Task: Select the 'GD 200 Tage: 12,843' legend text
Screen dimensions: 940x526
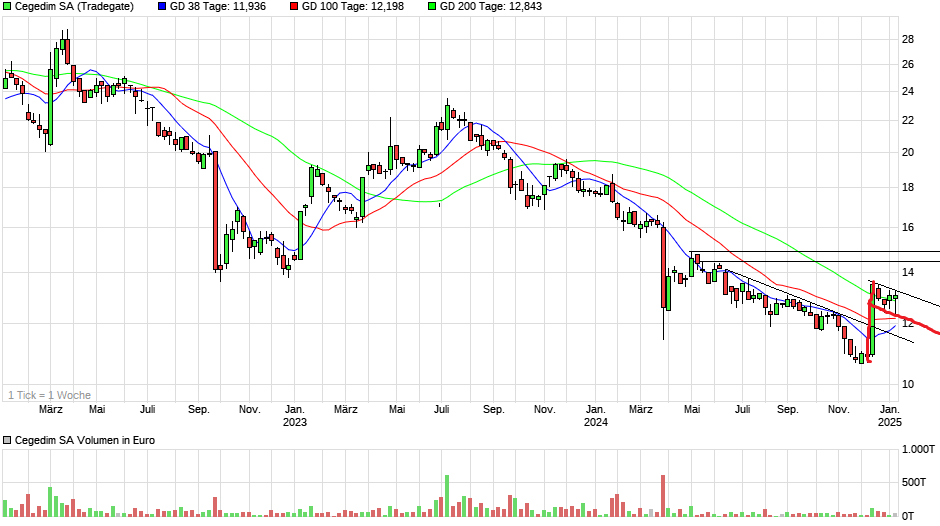Action: (x=491, y=7)
